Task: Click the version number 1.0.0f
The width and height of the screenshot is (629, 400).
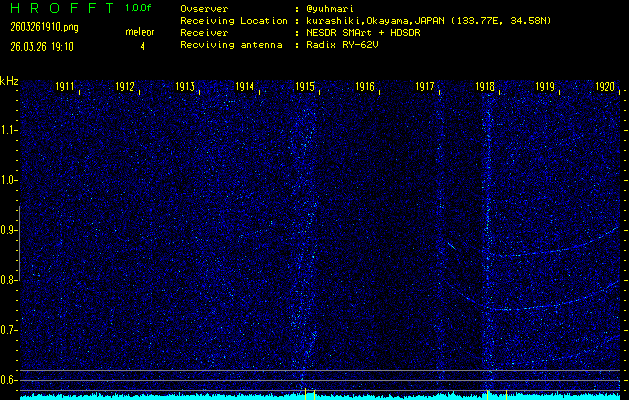Action: [138, 8]
